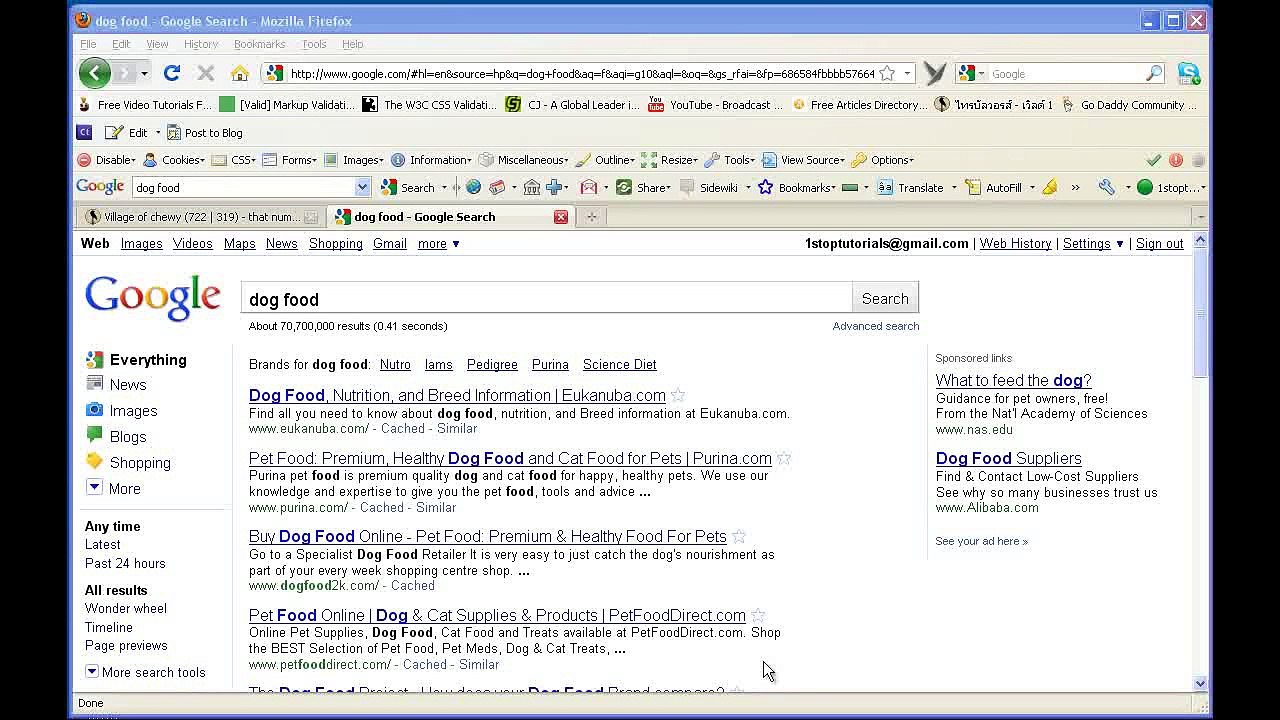This screenshot has width=1280, height=720.
Task: Click the Google Toolbar Gmail envelope icon
Action: coord(589,187)
